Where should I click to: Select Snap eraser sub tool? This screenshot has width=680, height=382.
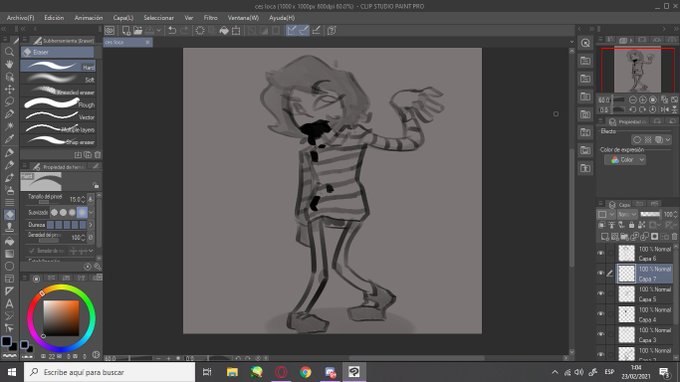point(58,141)
